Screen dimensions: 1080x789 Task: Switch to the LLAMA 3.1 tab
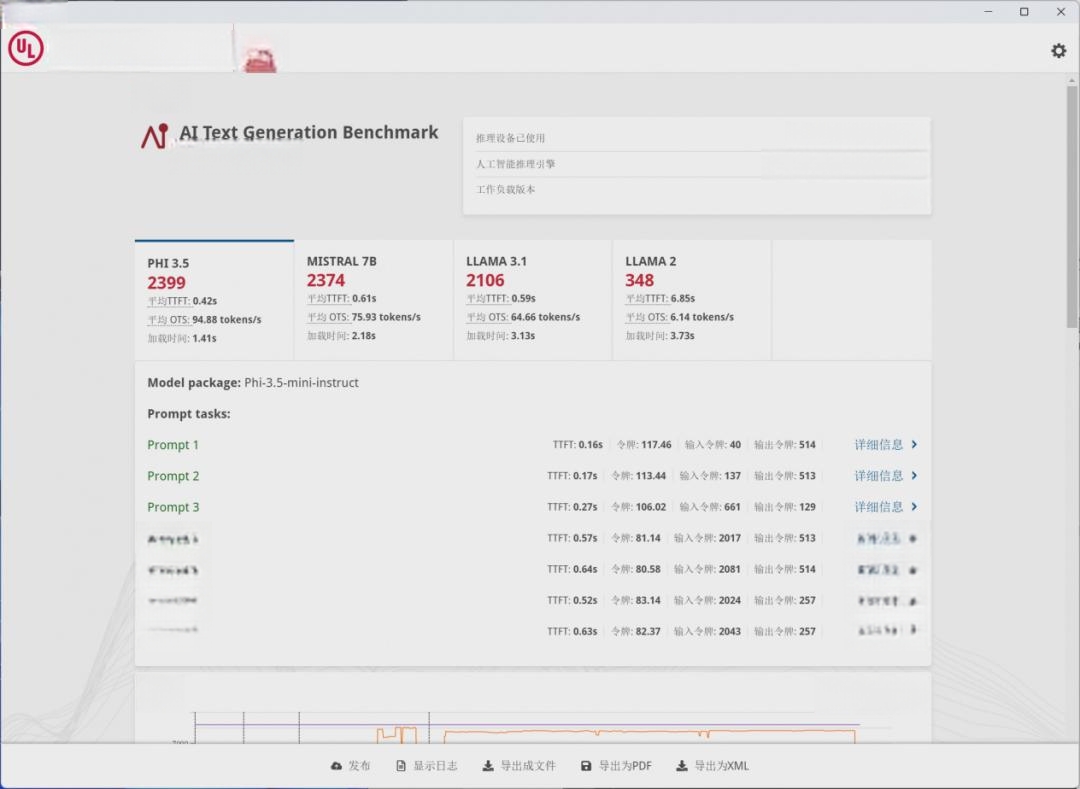532,299
